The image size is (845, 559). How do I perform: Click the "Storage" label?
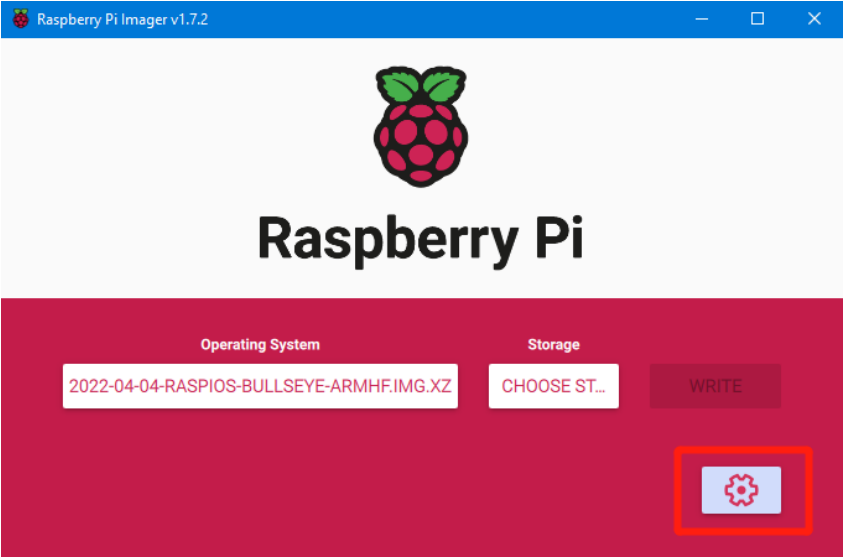point(553,344)
